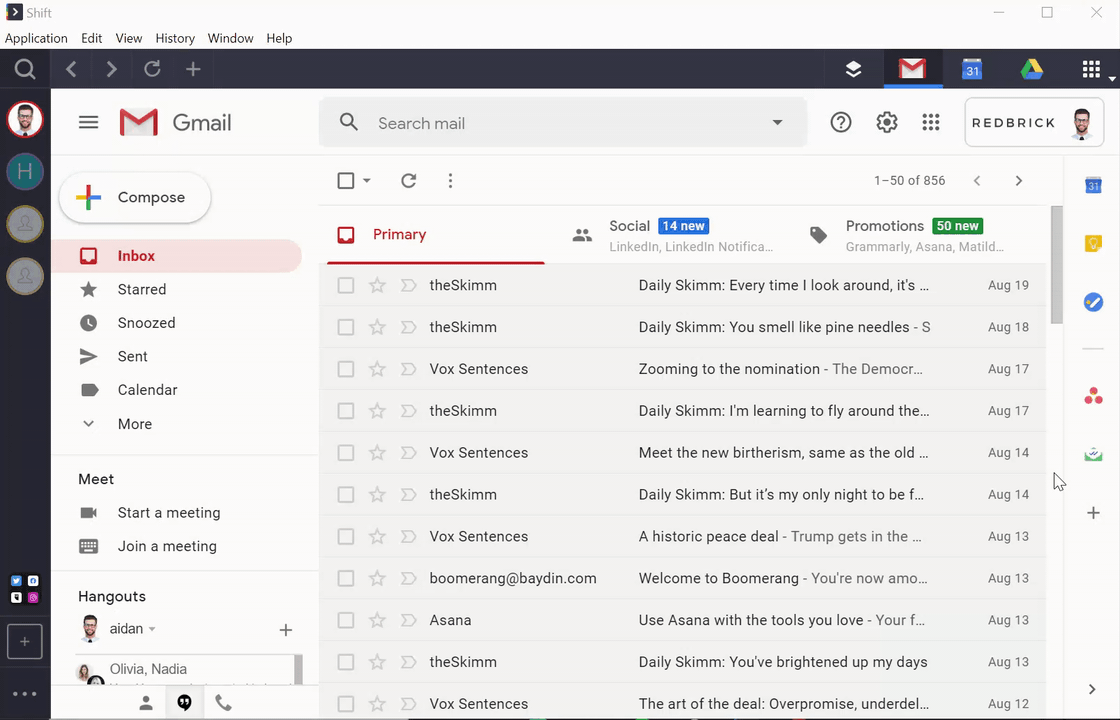Open the History menu
This screenshot has width=1120, height=720.
coord(175,38)
